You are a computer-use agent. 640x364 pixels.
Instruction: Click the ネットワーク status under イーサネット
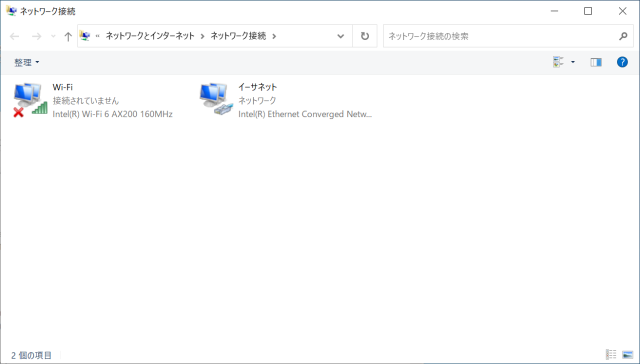click(x=257, y=100)
